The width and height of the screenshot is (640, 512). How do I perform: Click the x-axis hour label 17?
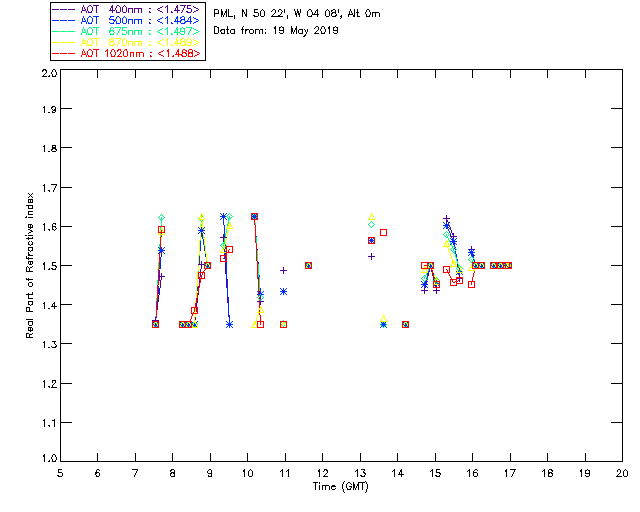tap(510, 473)
